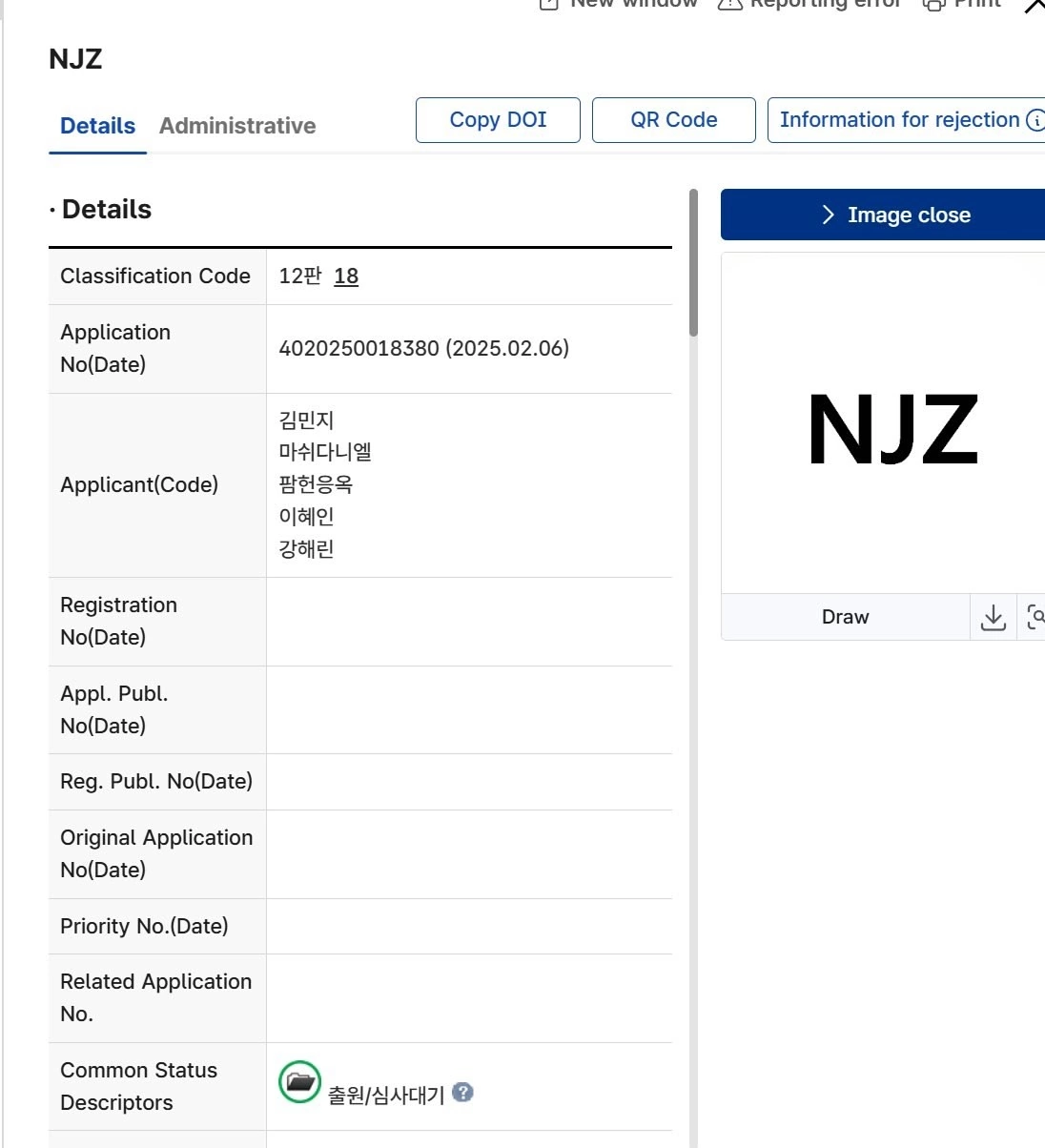Open New window link
This screenshot has width=1045, height=1148.
pos(619,4)
